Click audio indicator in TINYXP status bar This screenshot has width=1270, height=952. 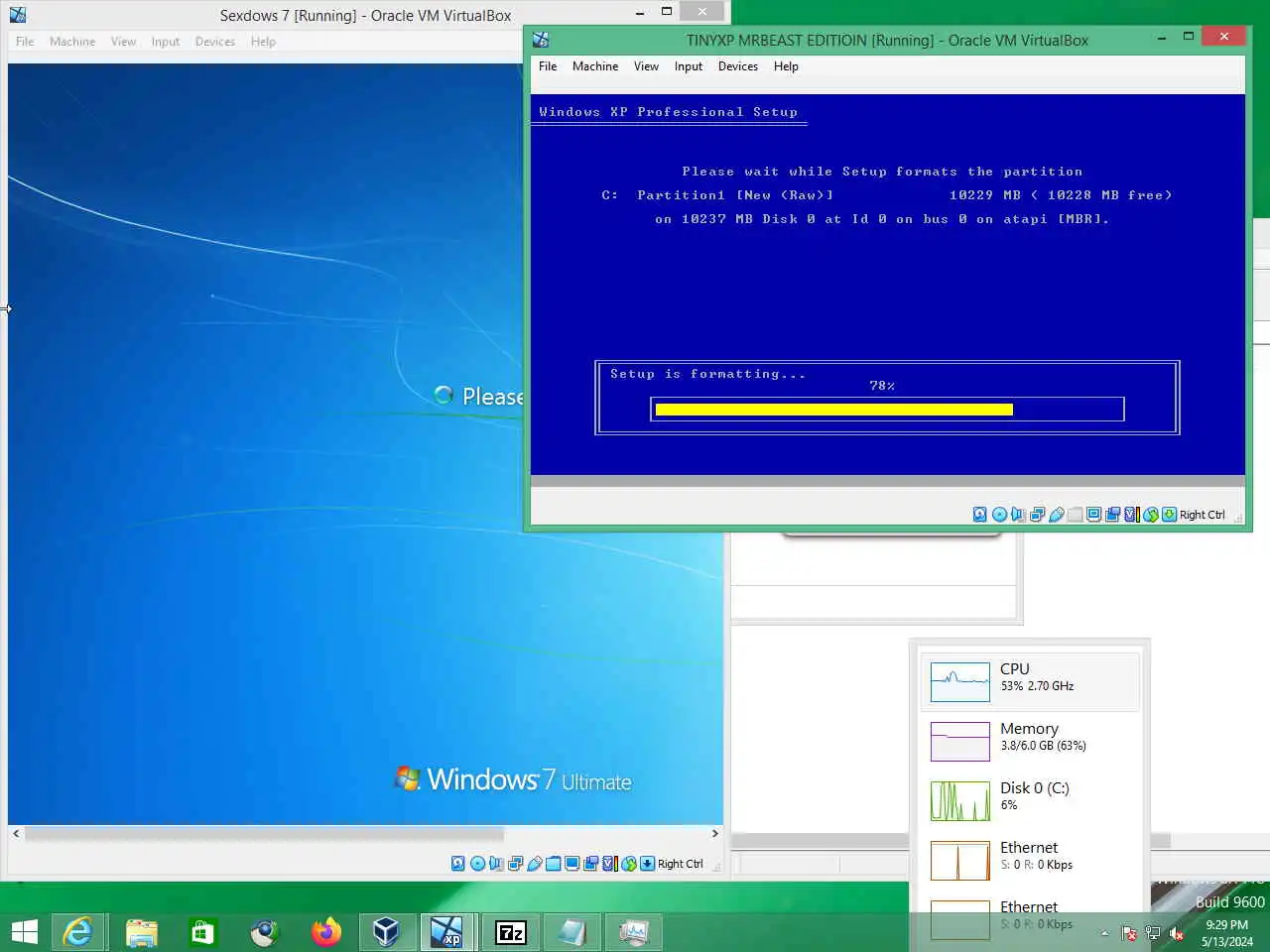coord(1018,515)
